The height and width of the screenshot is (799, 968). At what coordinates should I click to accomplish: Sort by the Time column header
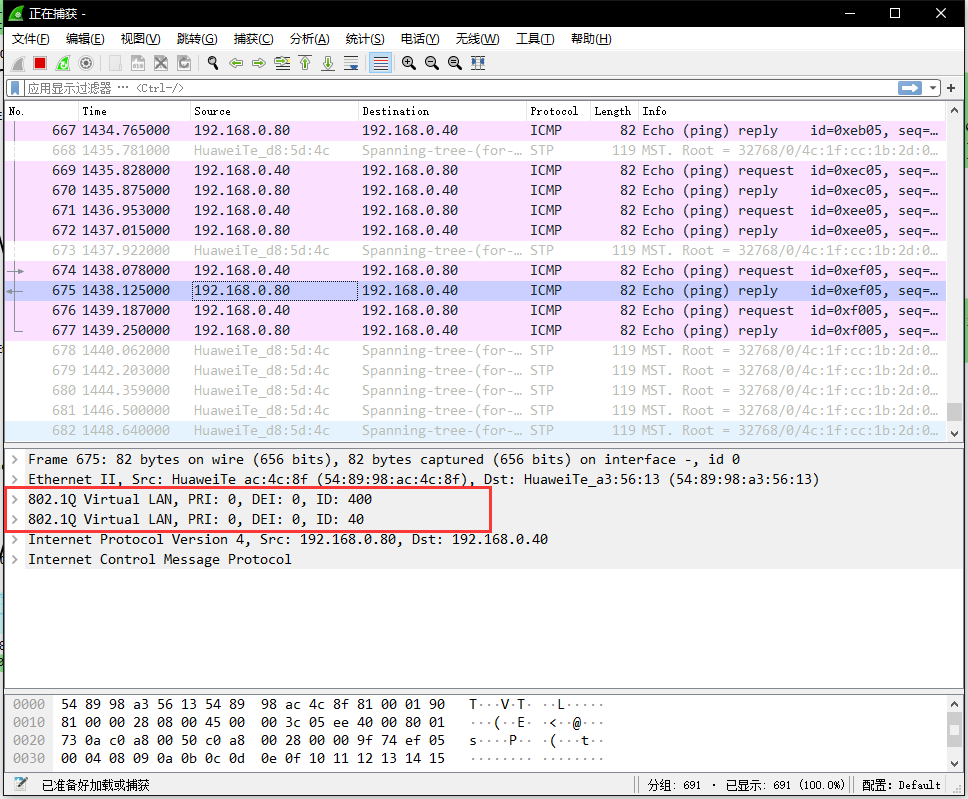[134, 111]
